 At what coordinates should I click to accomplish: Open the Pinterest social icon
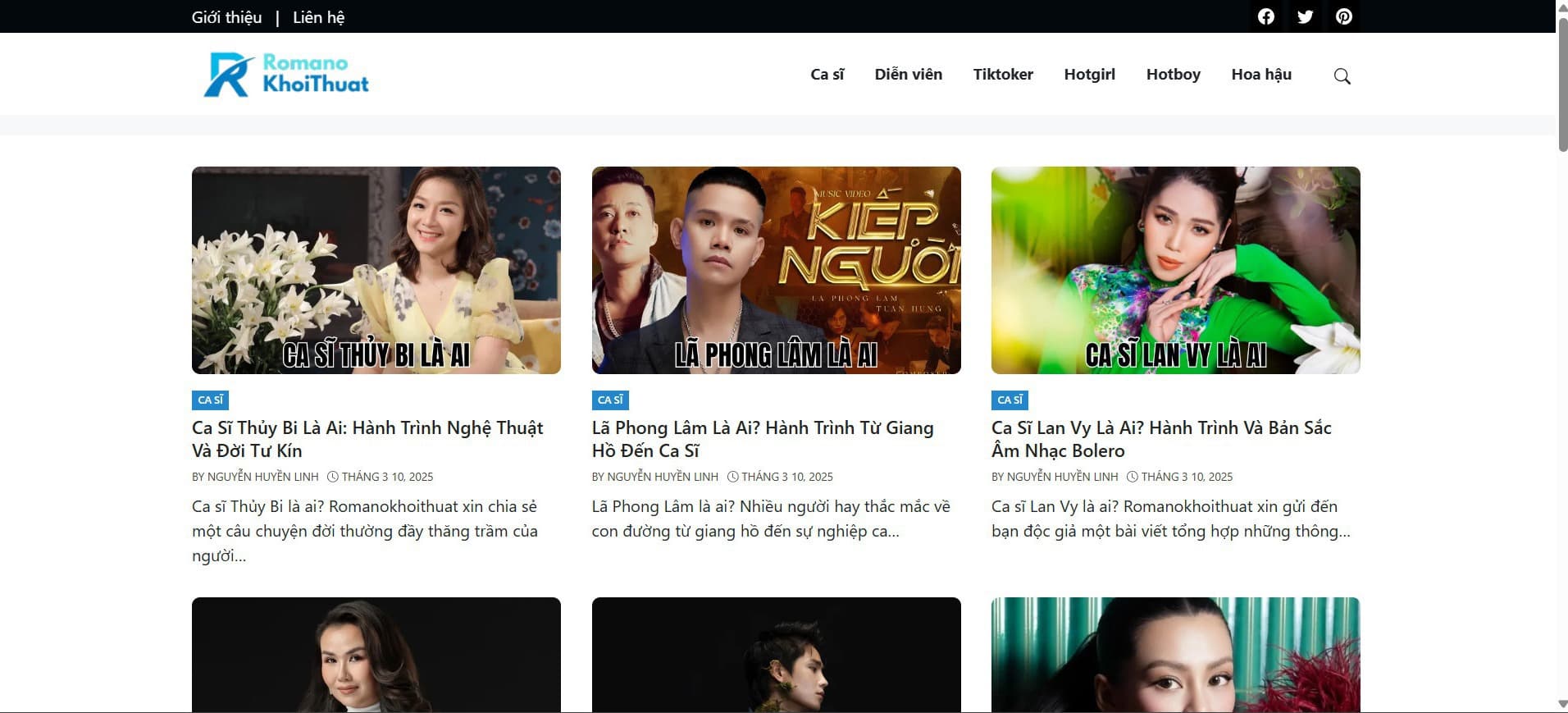click(1343, 16)
